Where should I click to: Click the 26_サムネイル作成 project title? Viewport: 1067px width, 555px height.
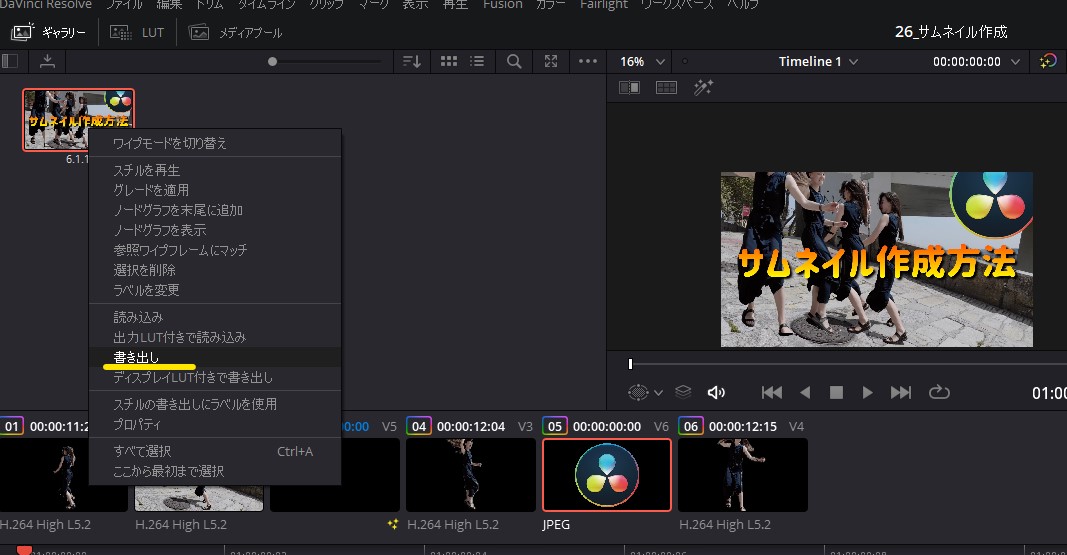coord(951,32)
